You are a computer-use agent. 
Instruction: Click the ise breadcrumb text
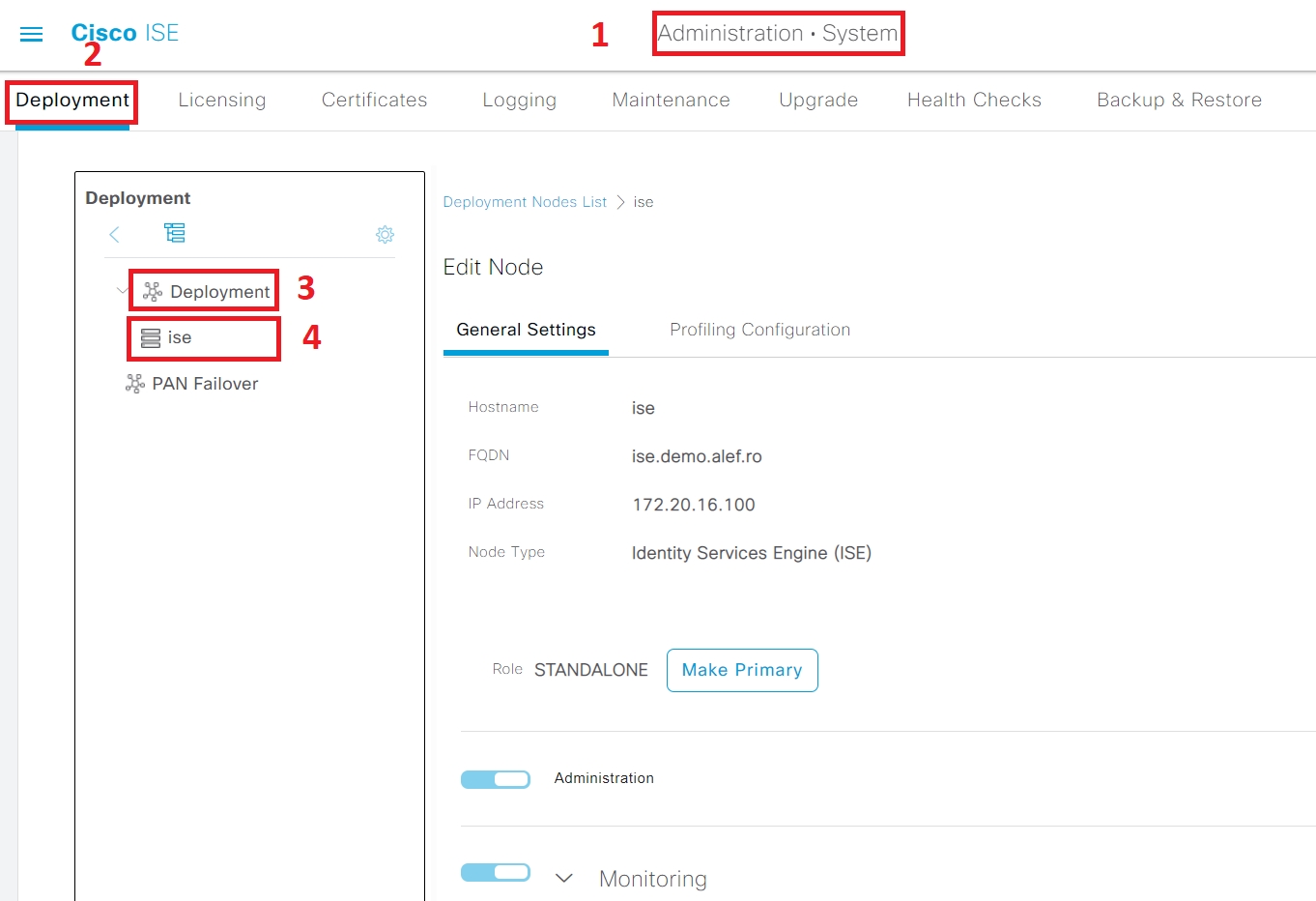644,202
